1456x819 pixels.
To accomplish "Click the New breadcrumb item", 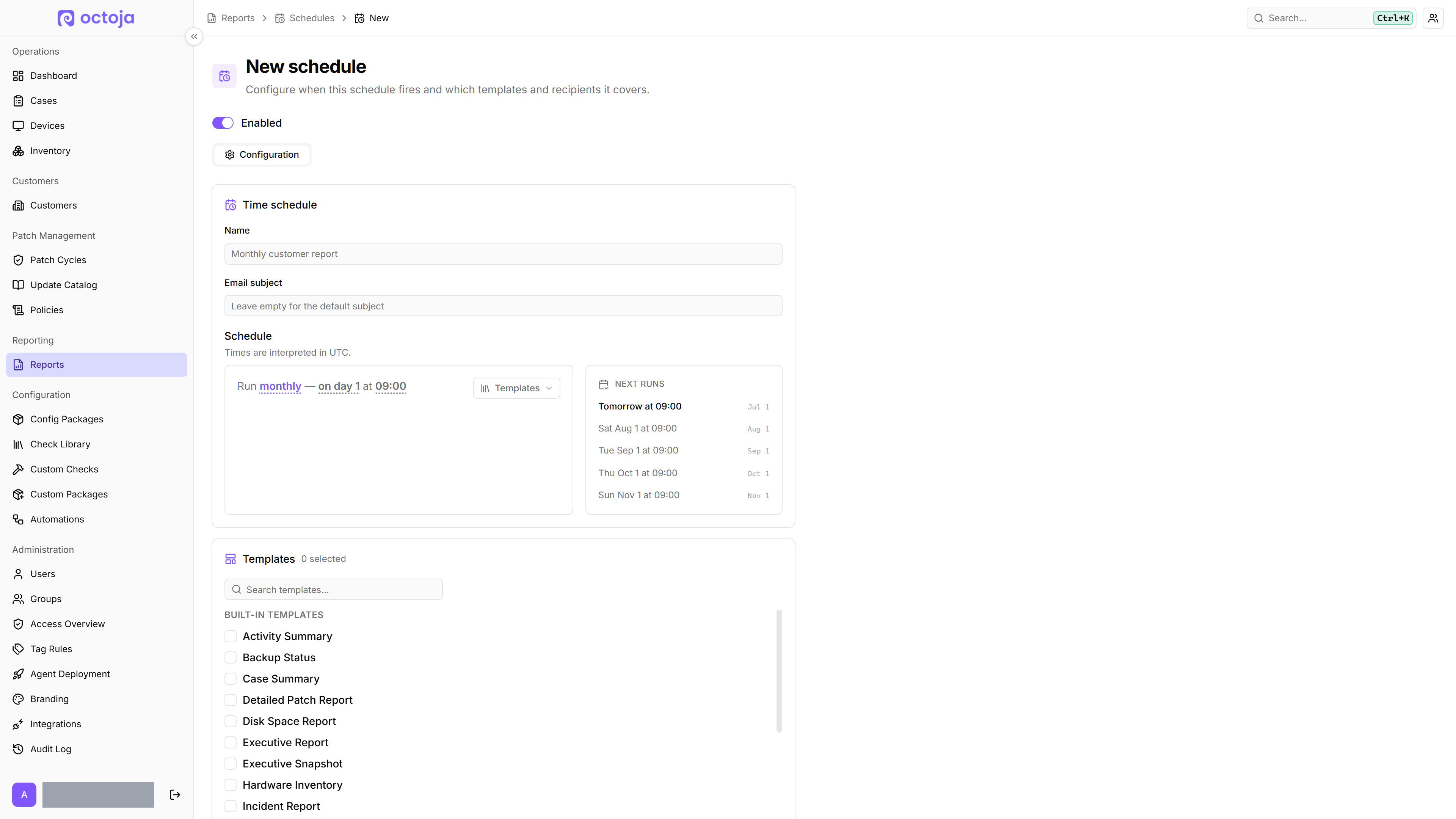I will [372, 18].
